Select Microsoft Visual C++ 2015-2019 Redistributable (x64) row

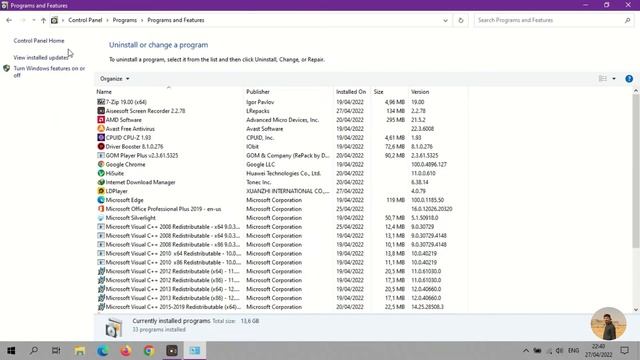click(x=282, y=307)
